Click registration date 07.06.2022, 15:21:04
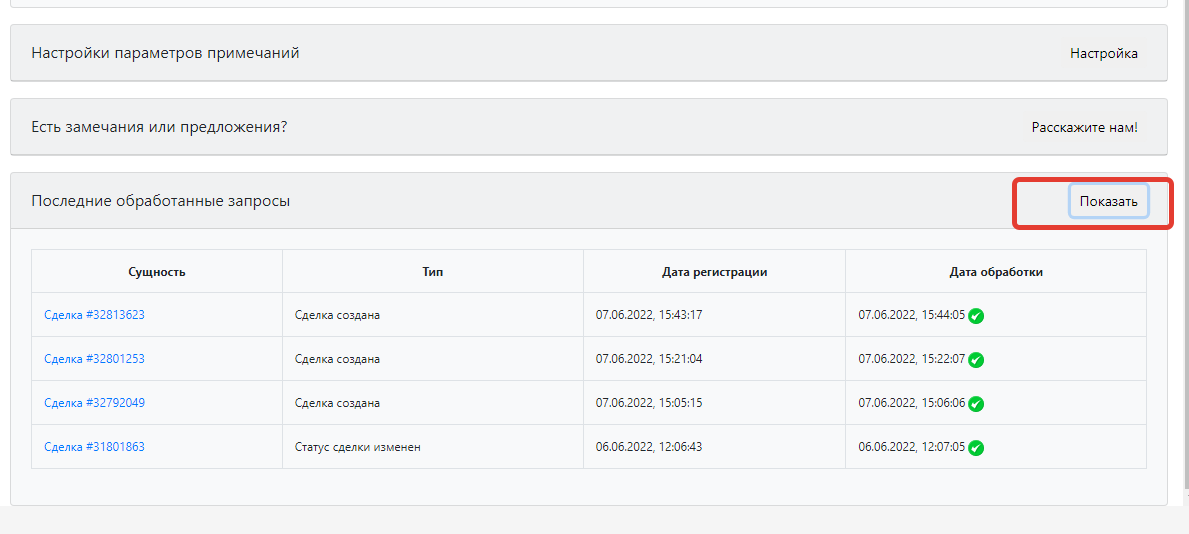 [x=649, y=359]
